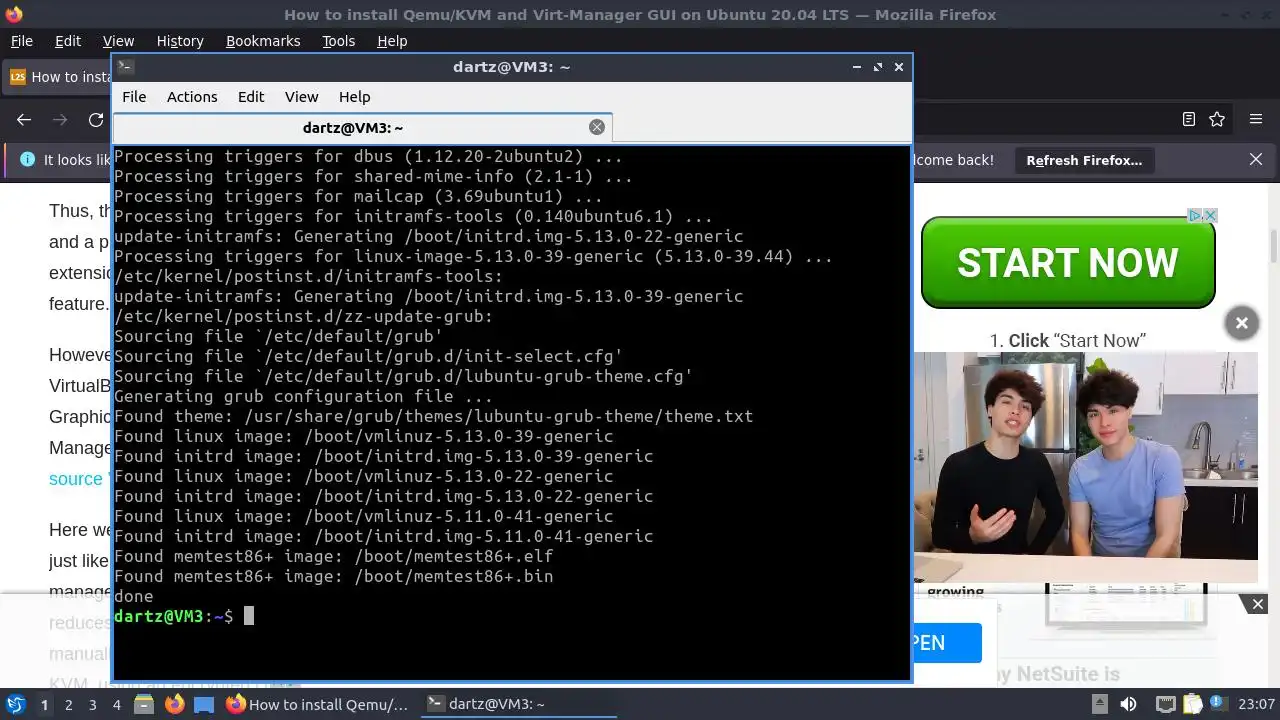Dismiss the Firefox notification bar
The height and width of the screenshot is (720, 1280).
point(1256,159)
